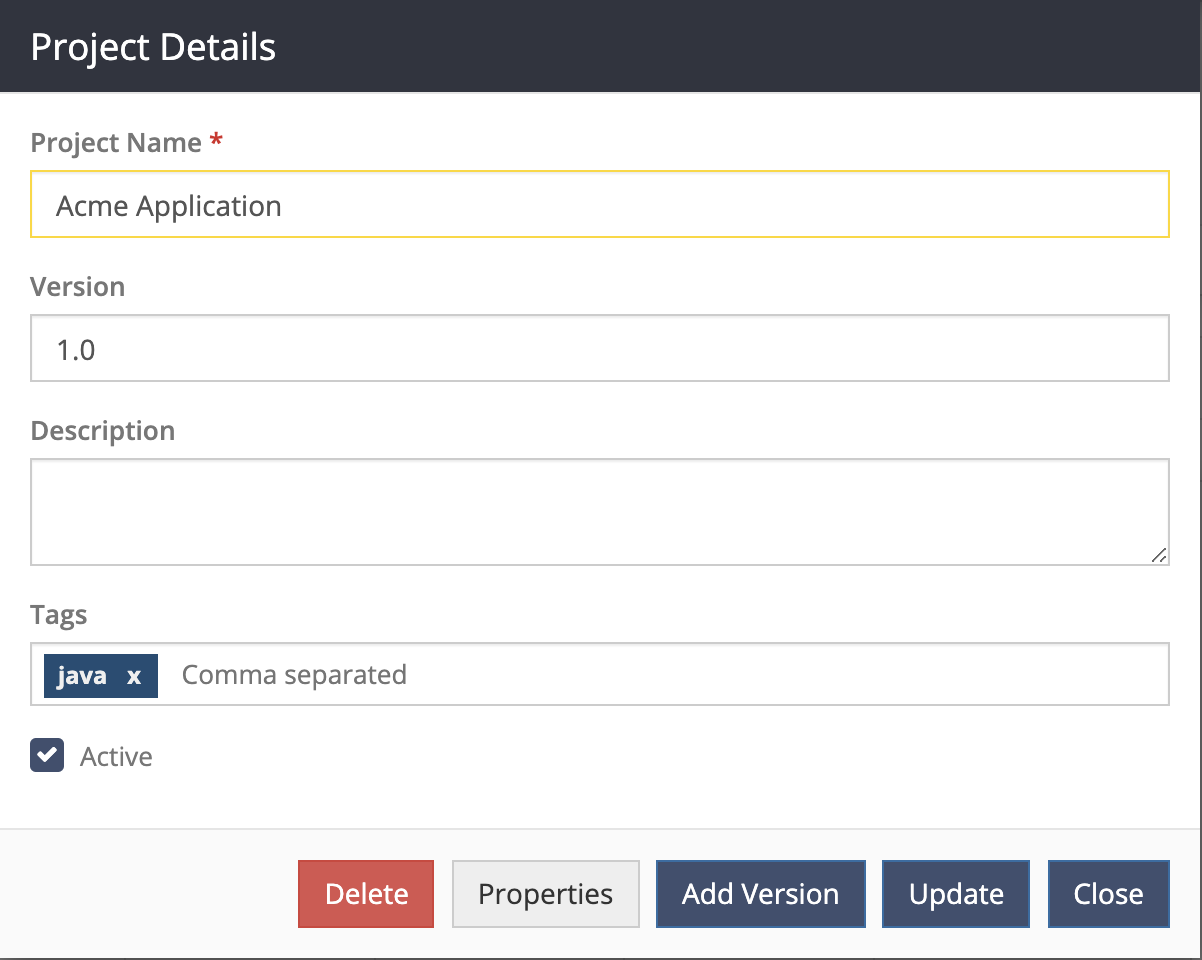
Task: Click the Description label text
Action: pos(103,430)
